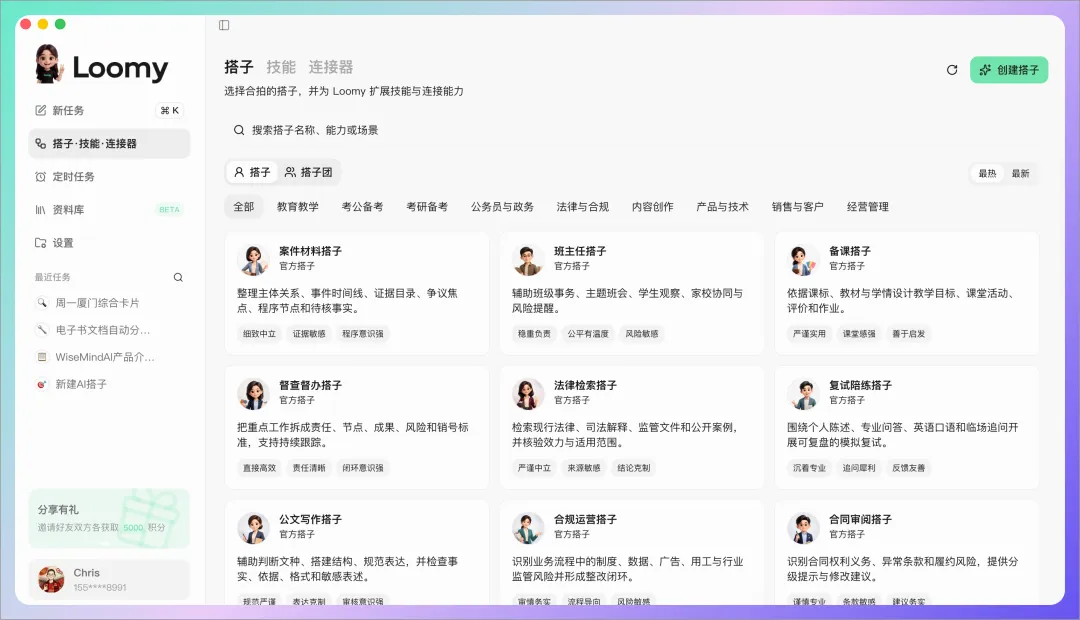Switch to the 技能 top tab

pyautogui.click(x=281, y=67)
